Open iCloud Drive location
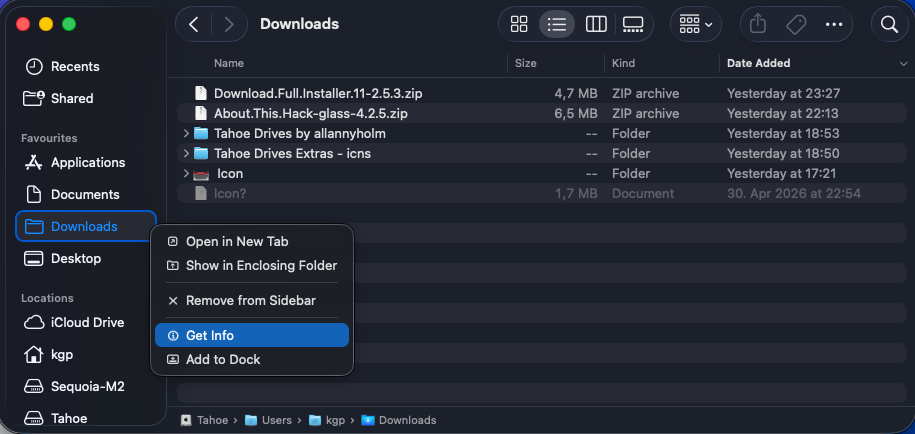 point(75,322)
